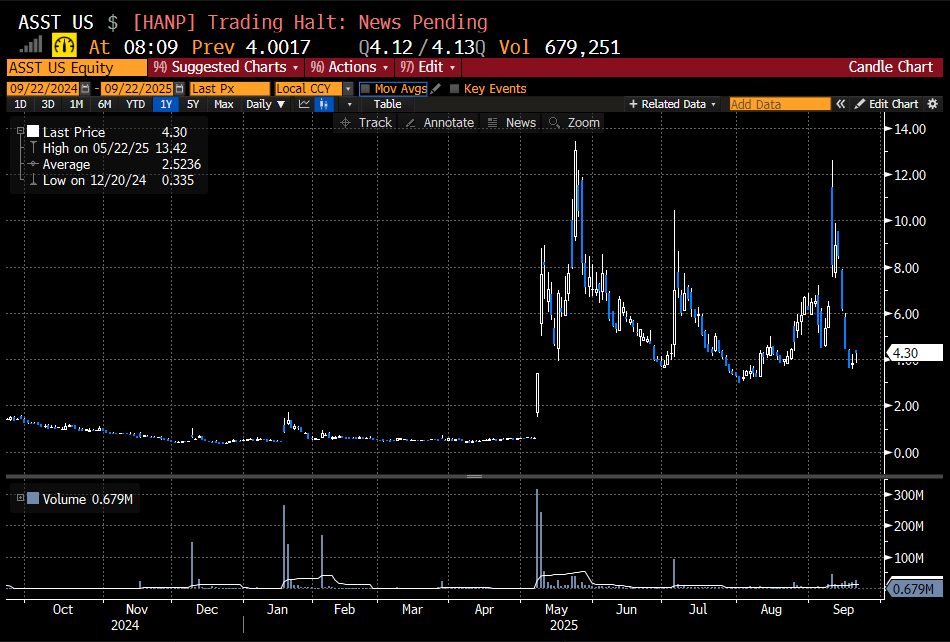950x642 pixels.
Task: Expand the Local CCY currency dropdown arrow
Action: (348, 89)
